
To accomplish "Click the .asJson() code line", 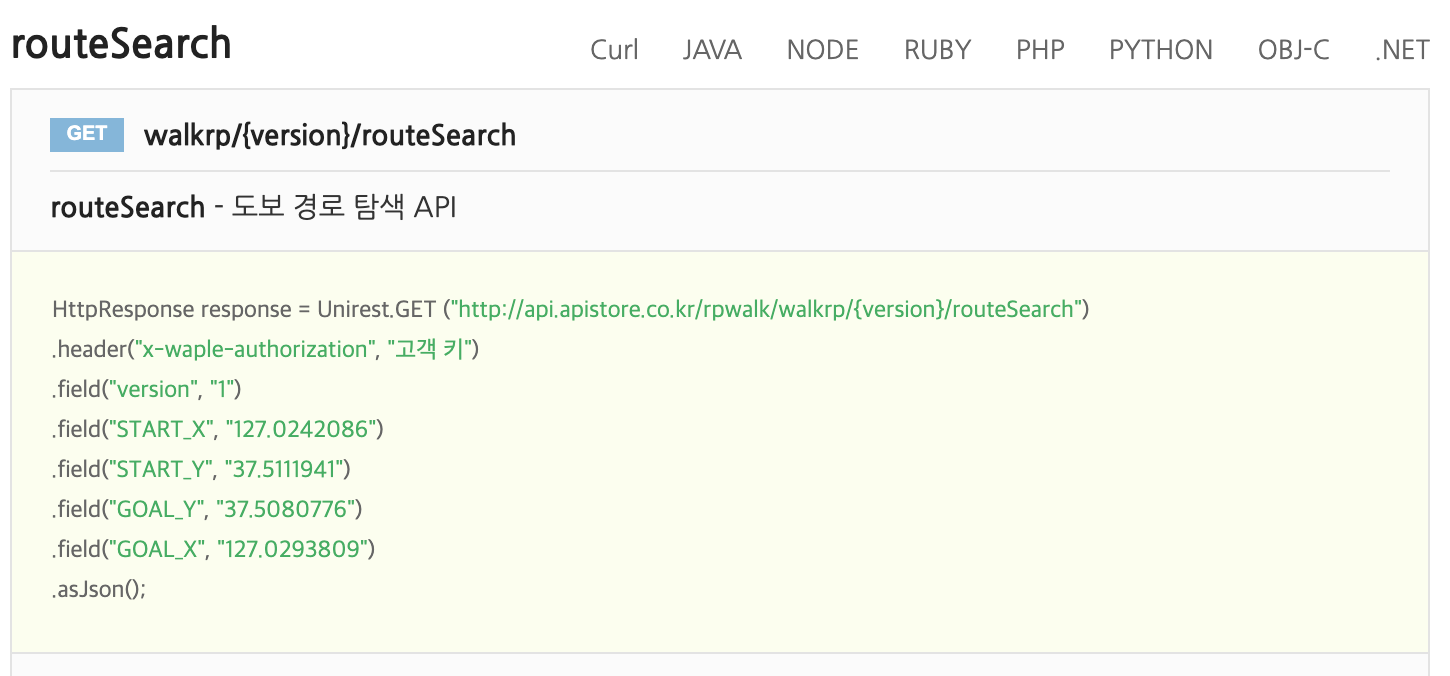I will tap(99, 589).
